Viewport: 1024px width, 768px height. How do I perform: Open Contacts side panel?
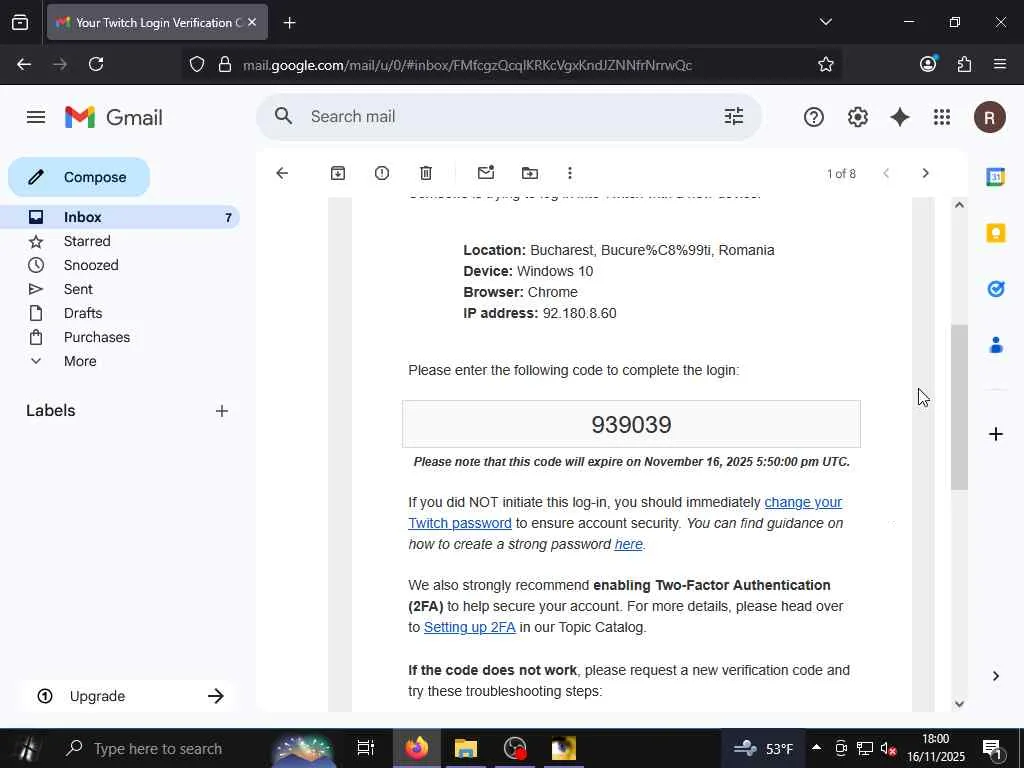pos(995,345)
